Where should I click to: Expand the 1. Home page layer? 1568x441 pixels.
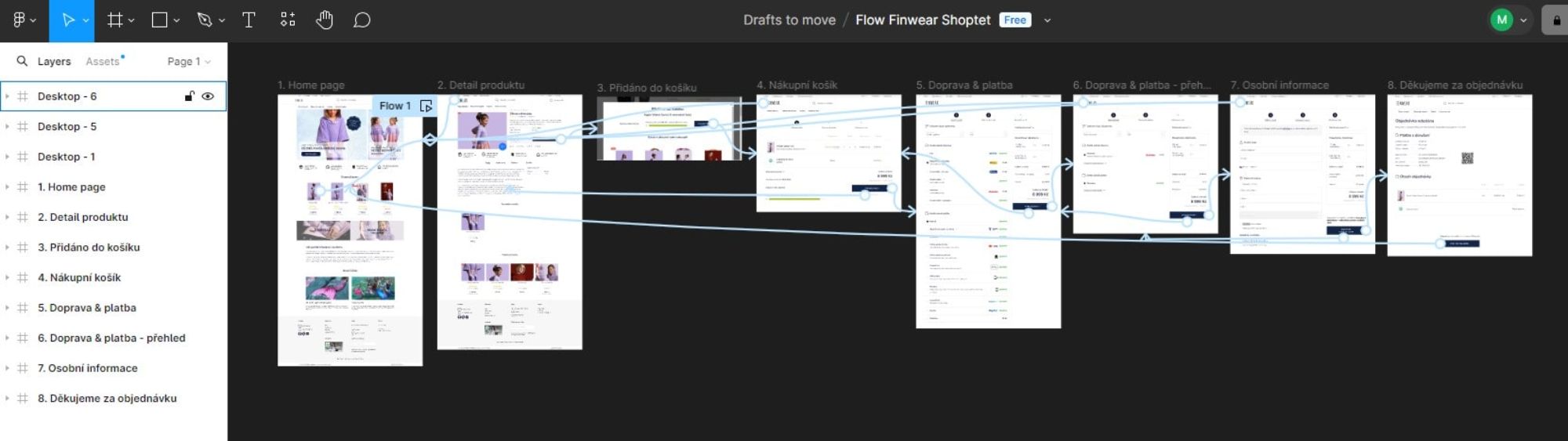(x=7, y=186)
